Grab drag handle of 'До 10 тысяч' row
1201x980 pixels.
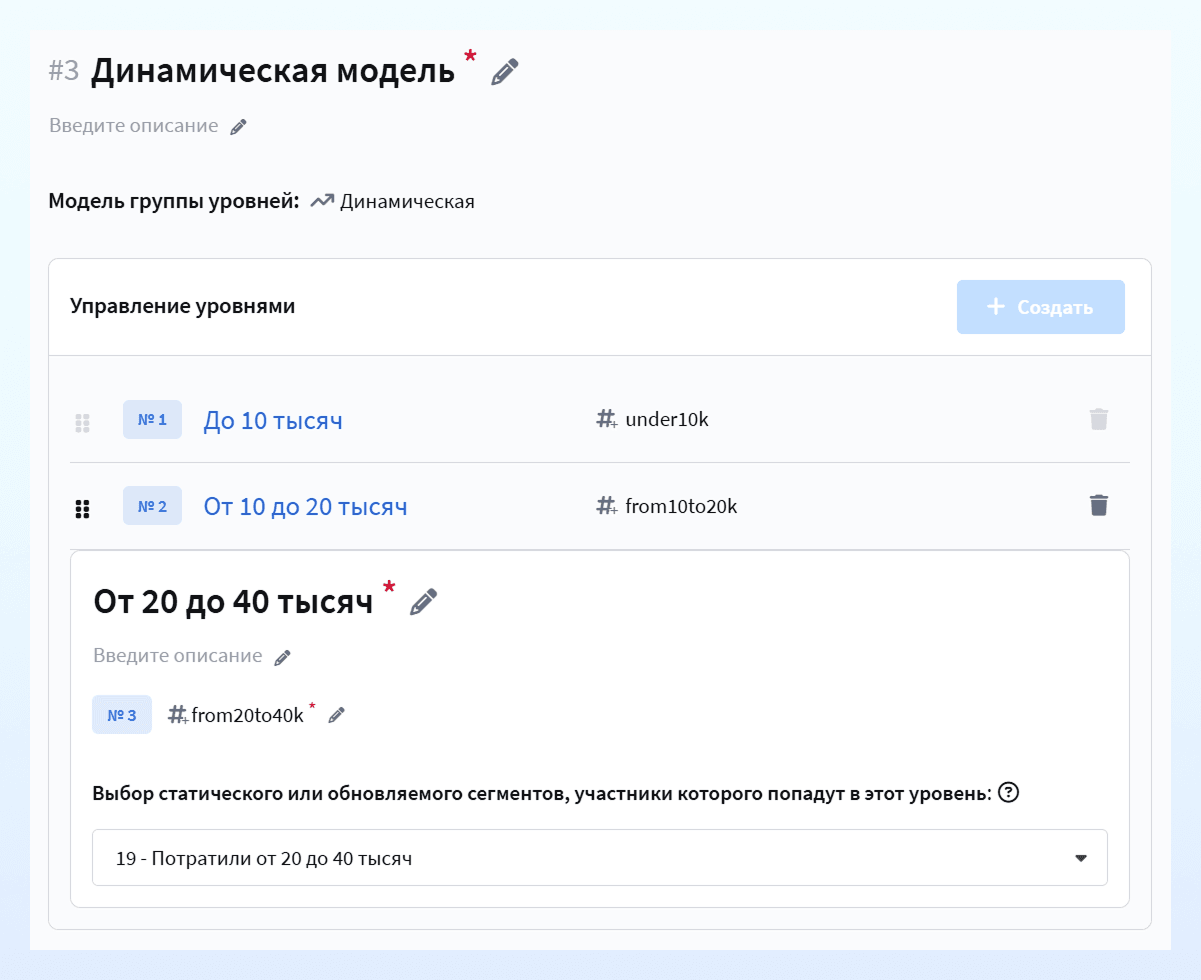point(83,423)
